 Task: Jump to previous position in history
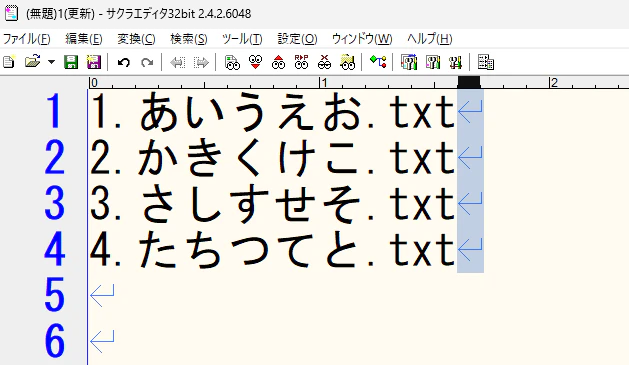click(x=178, y=62)
